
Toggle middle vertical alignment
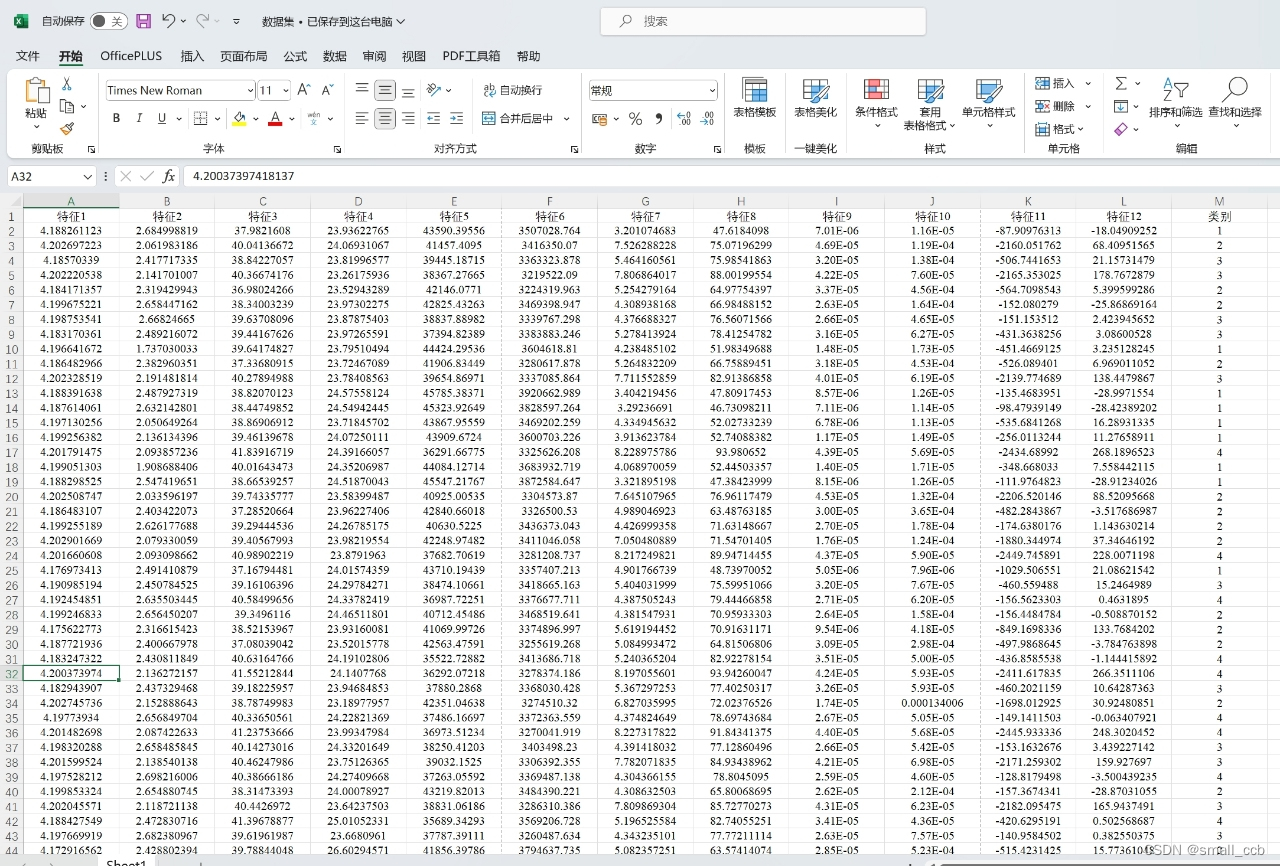385,90
